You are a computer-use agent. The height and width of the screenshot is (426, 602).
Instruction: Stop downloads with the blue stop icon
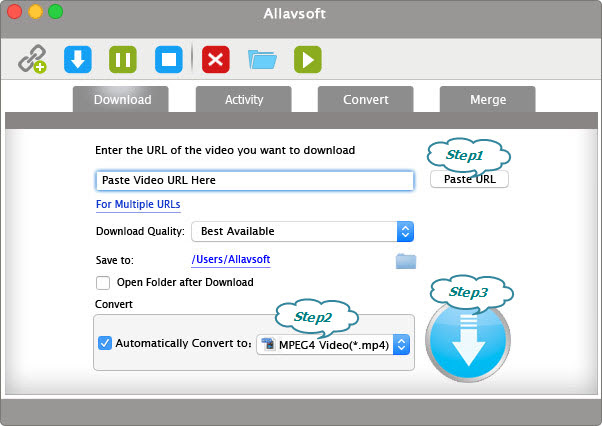[x=169, y=59]
